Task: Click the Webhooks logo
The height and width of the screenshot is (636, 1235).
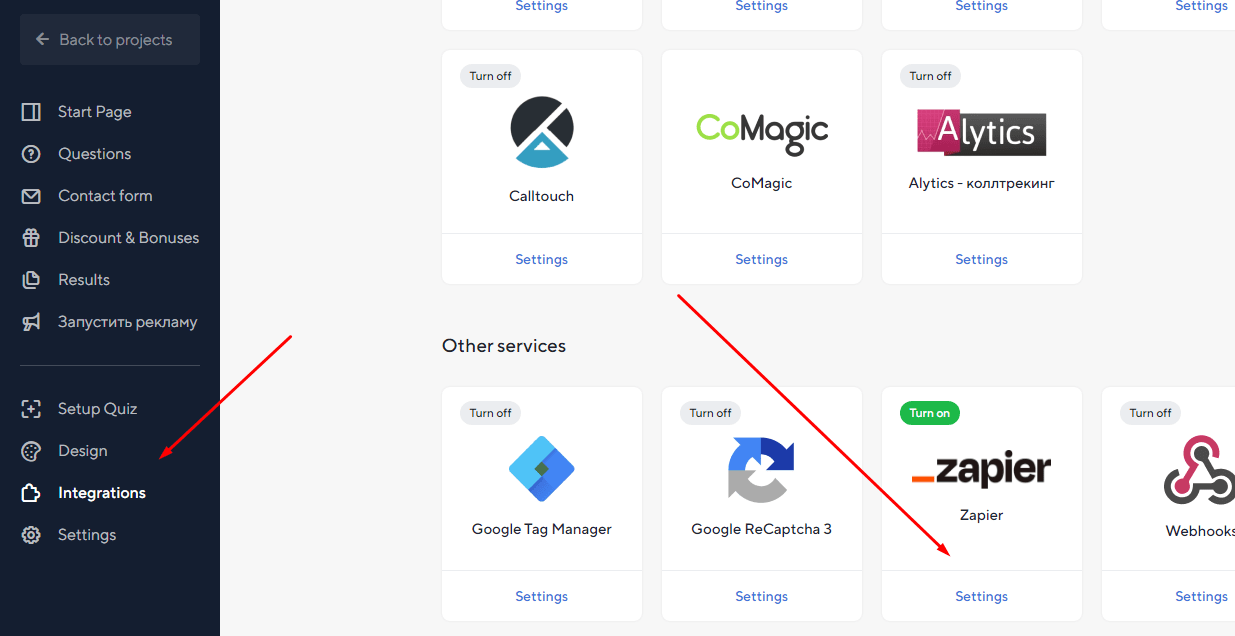Action: click(1199, 469)
